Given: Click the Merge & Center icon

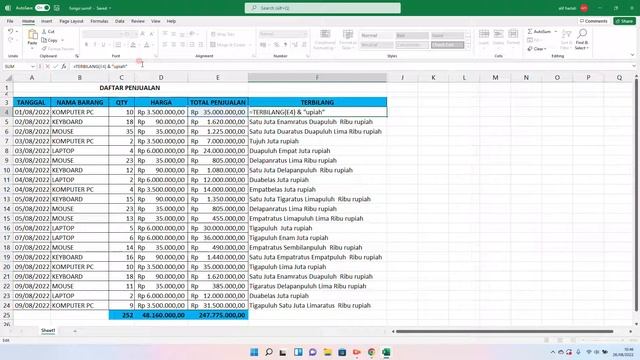Looking at the screenshot, I should [x=213, y=44].
